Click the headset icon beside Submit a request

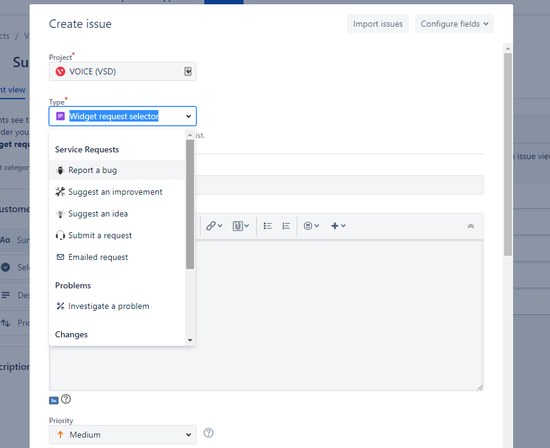(60, 235)
